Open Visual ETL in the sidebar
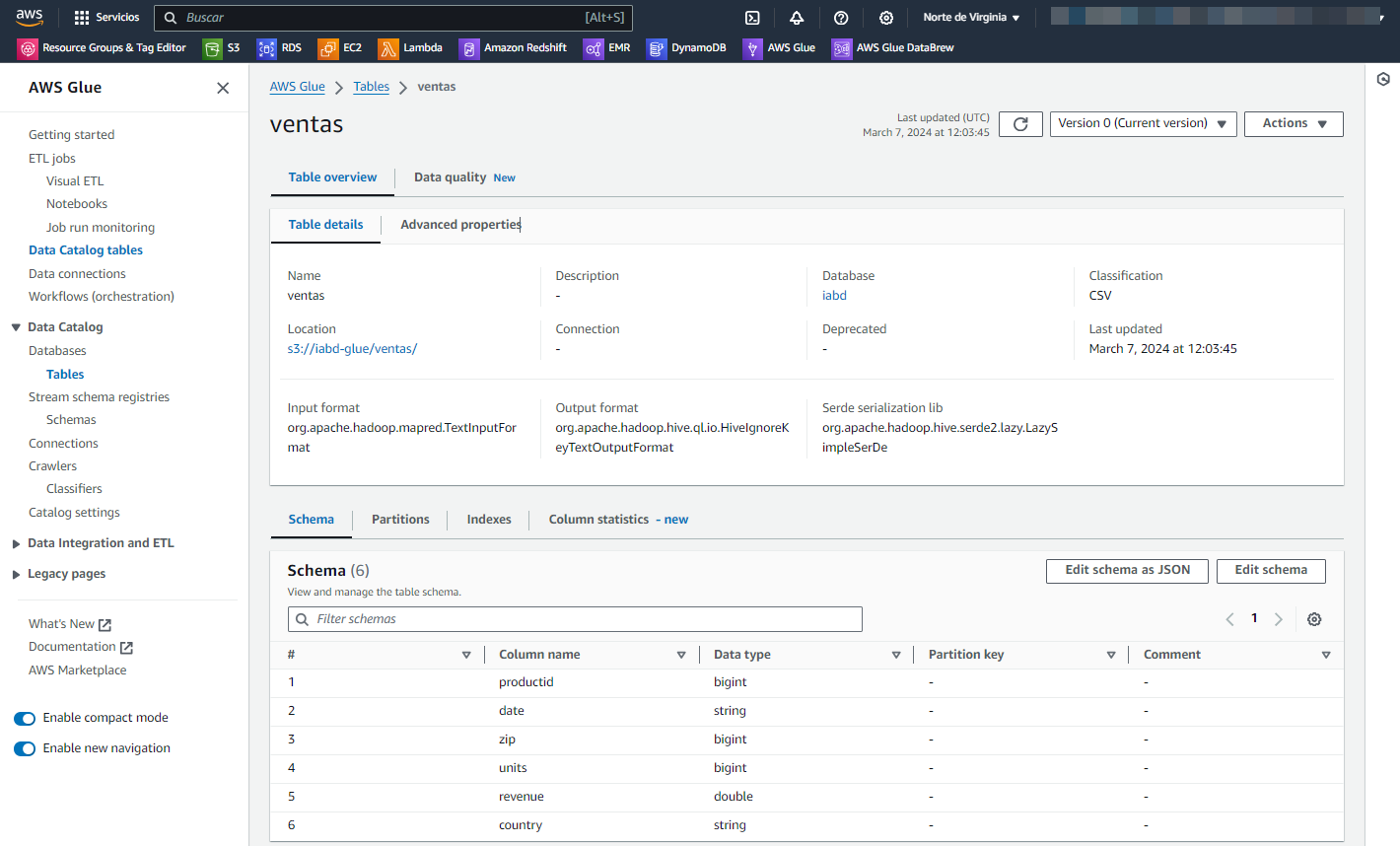 [x=75, y=181]
